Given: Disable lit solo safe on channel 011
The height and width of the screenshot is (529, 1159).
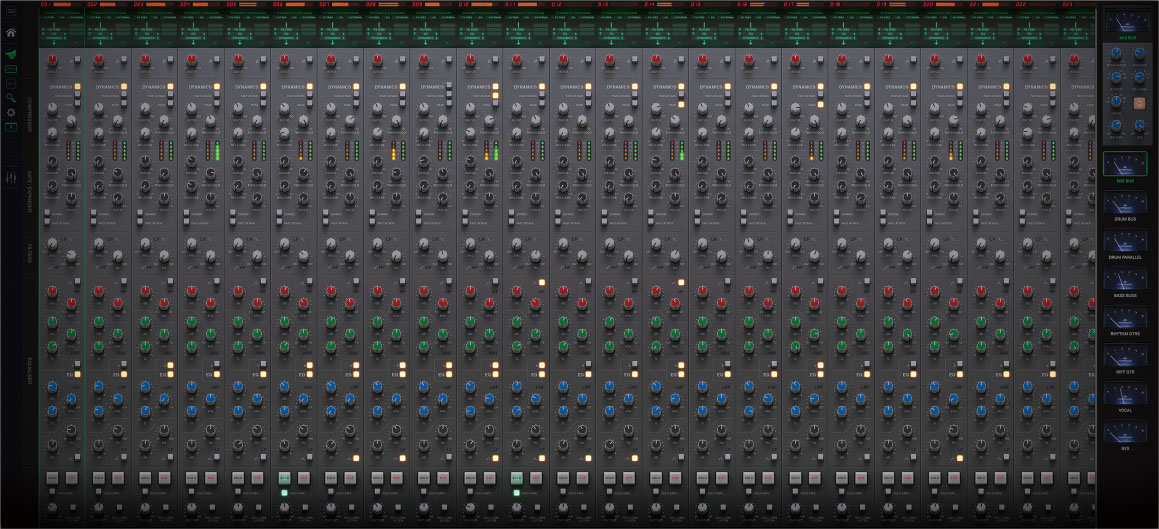Looking at the screenshot, I should pos(517,492).
